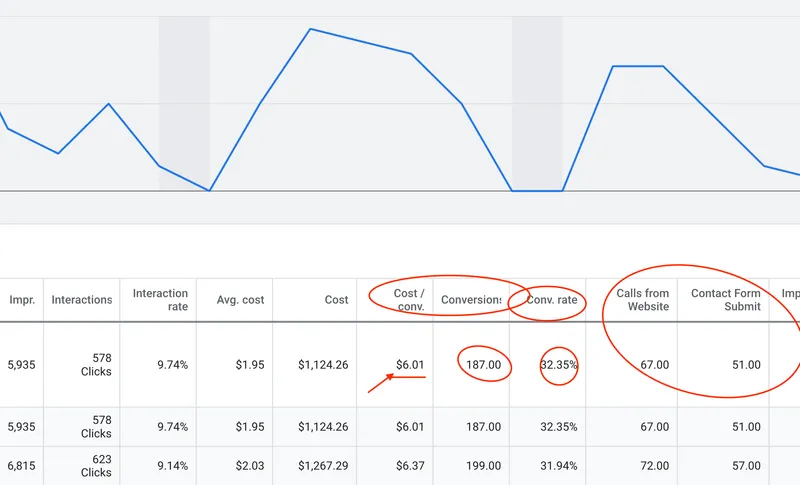Click the highest peak of the blue chart line
The width and height of the screenshot is (800, 485).
coord(310,29)
